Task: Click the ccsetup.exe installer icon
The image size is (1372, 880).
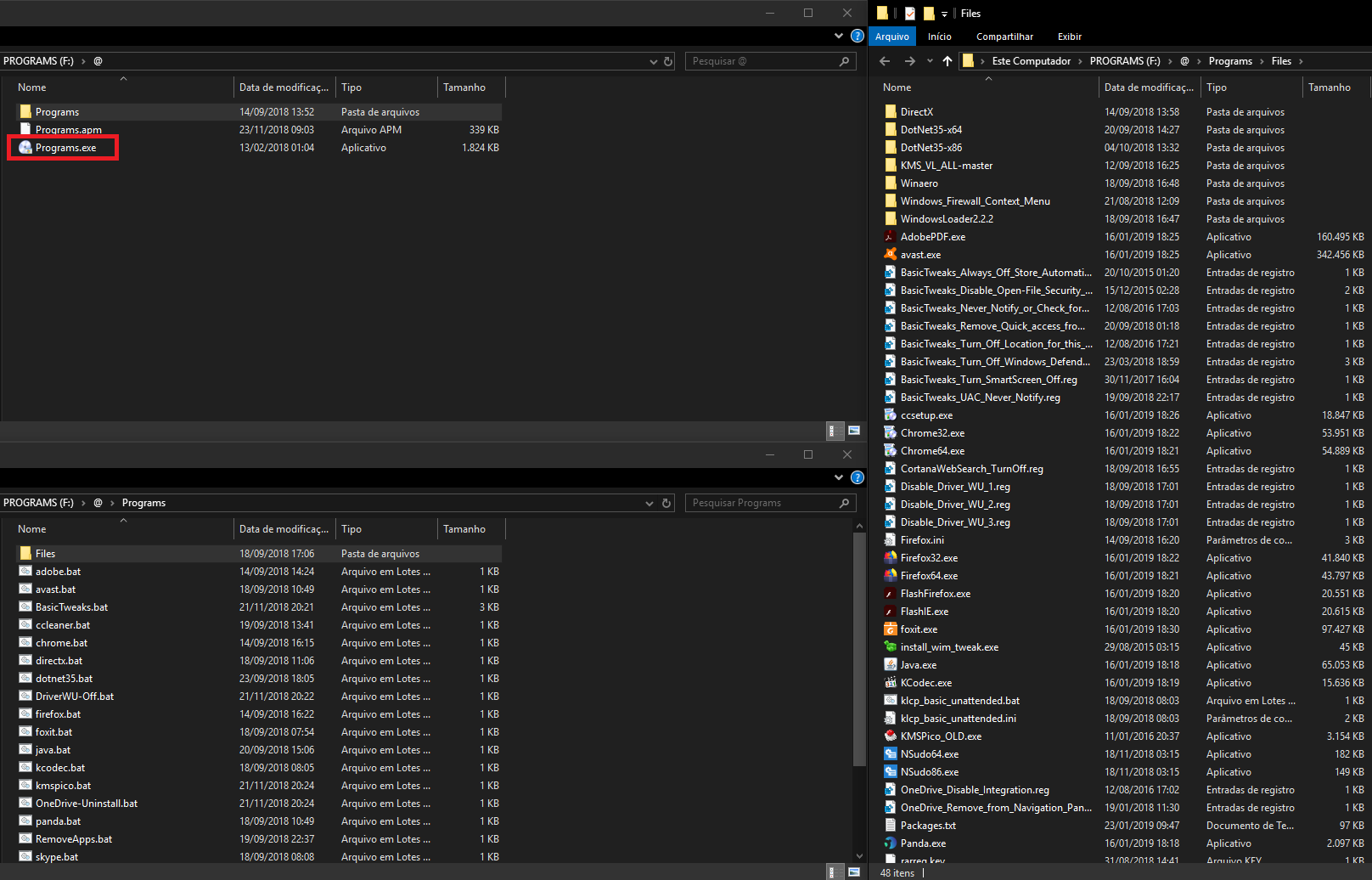Action: [890, 415]
